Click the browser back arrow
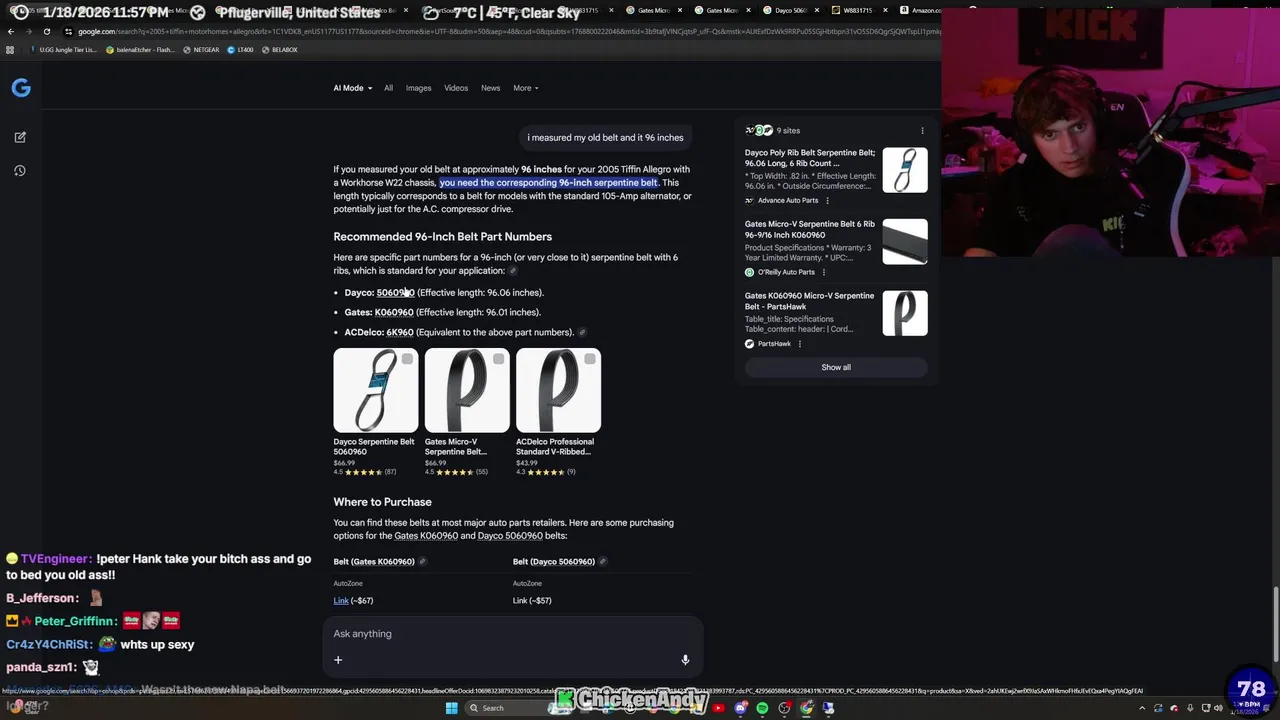The width and height of the screenshot is (1280, 720). [x=11, y=31]
